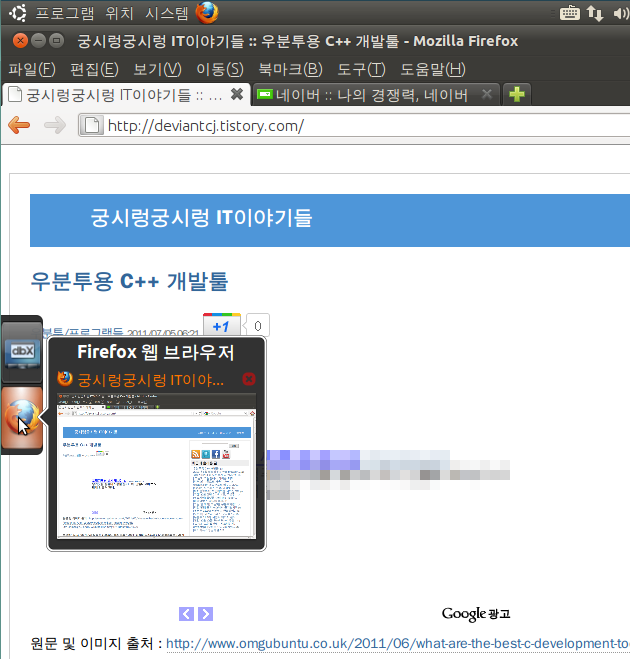Open the 북마크(B) menu
Screen dimensions: 630x659
click(290, 69)
